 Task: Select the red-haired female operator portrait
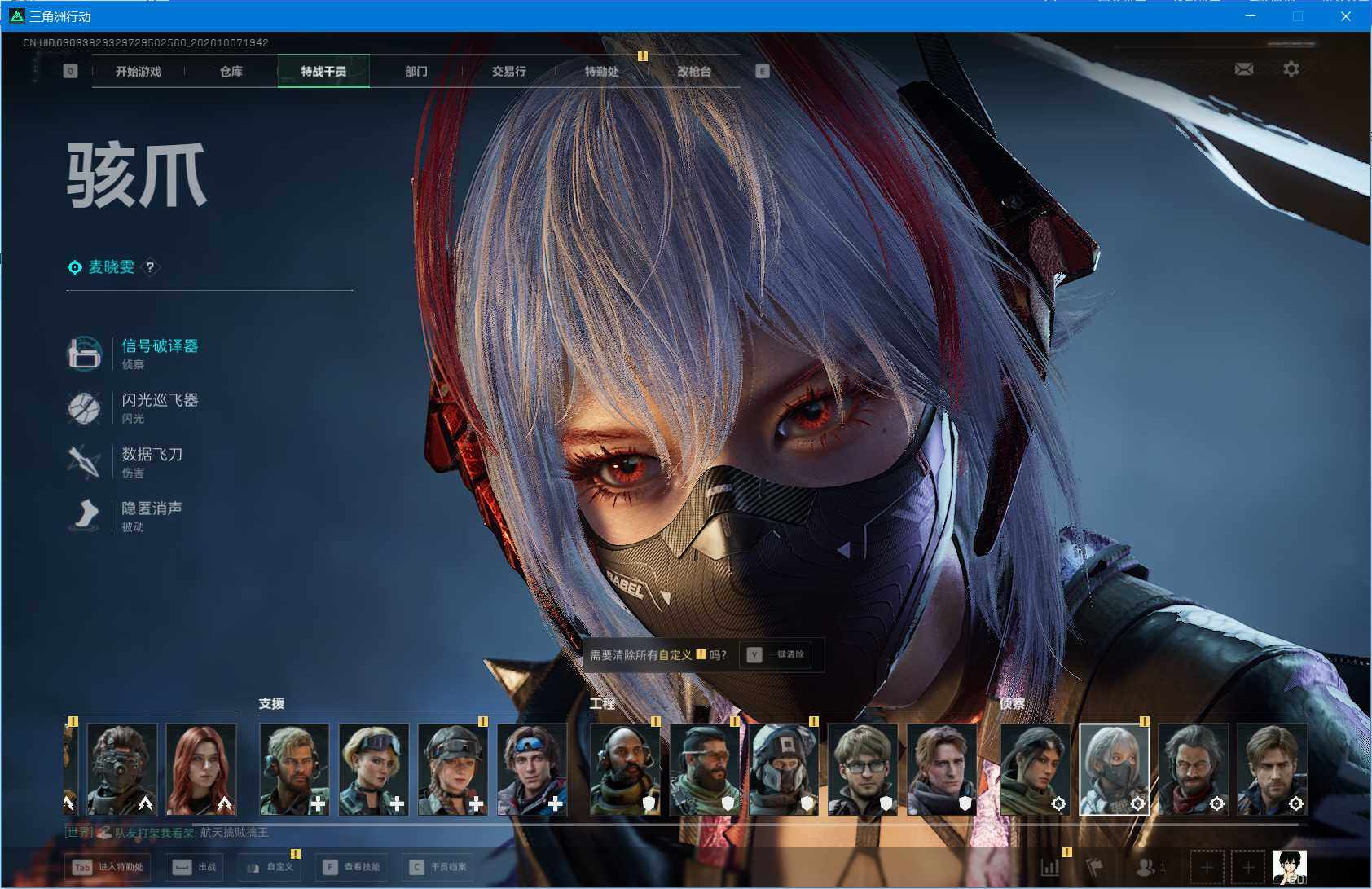click(201, 769)
